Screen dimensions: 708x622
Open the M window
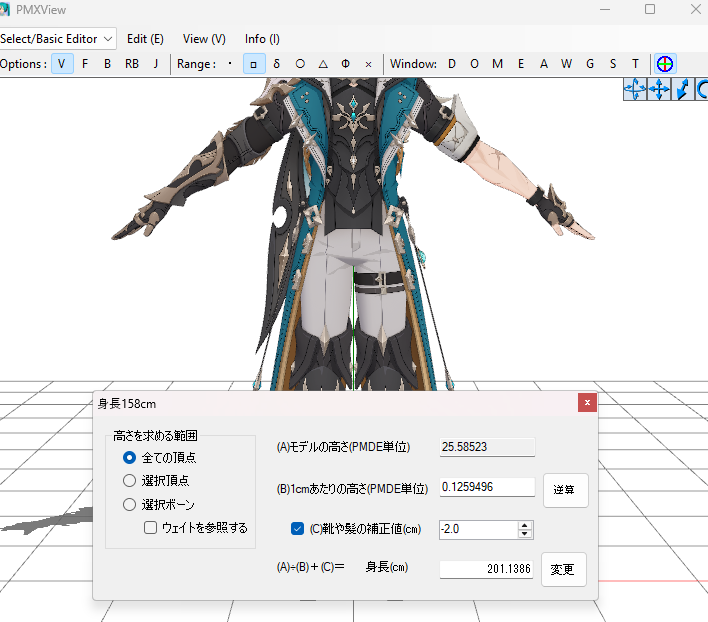point(498,64)
